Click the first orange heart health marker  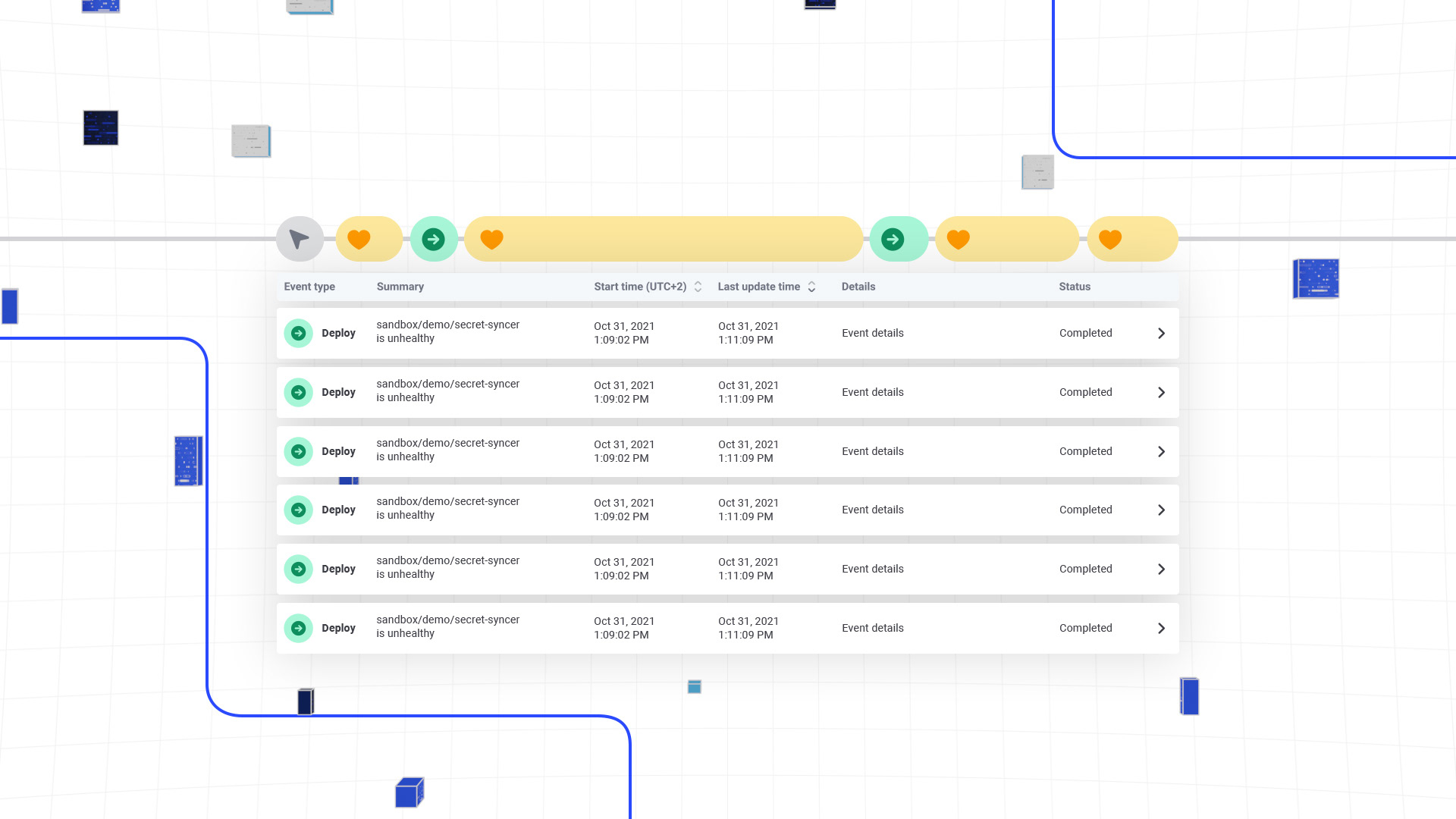click(359, 240)
